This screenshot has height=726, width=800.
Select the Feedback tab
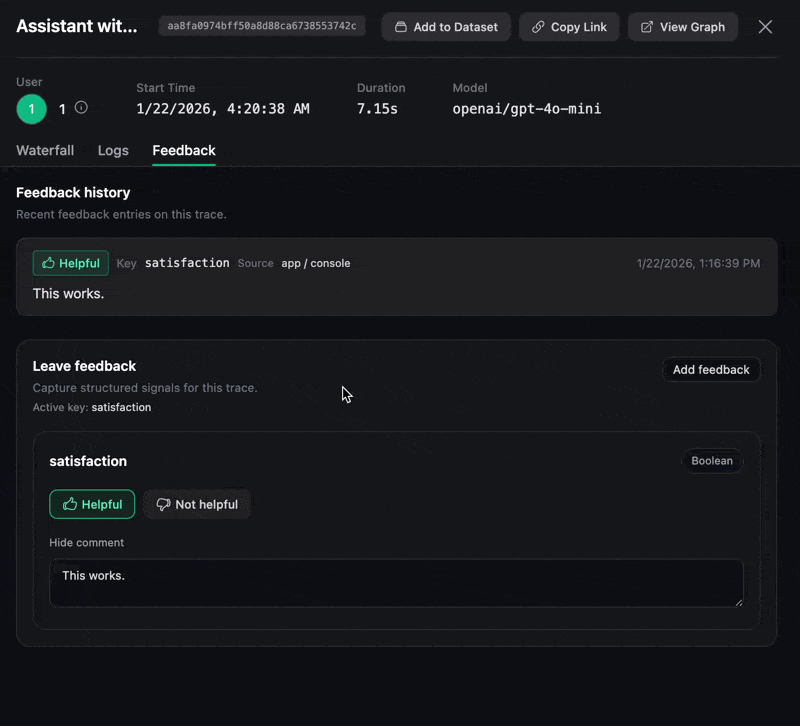(x=184, y=151)
